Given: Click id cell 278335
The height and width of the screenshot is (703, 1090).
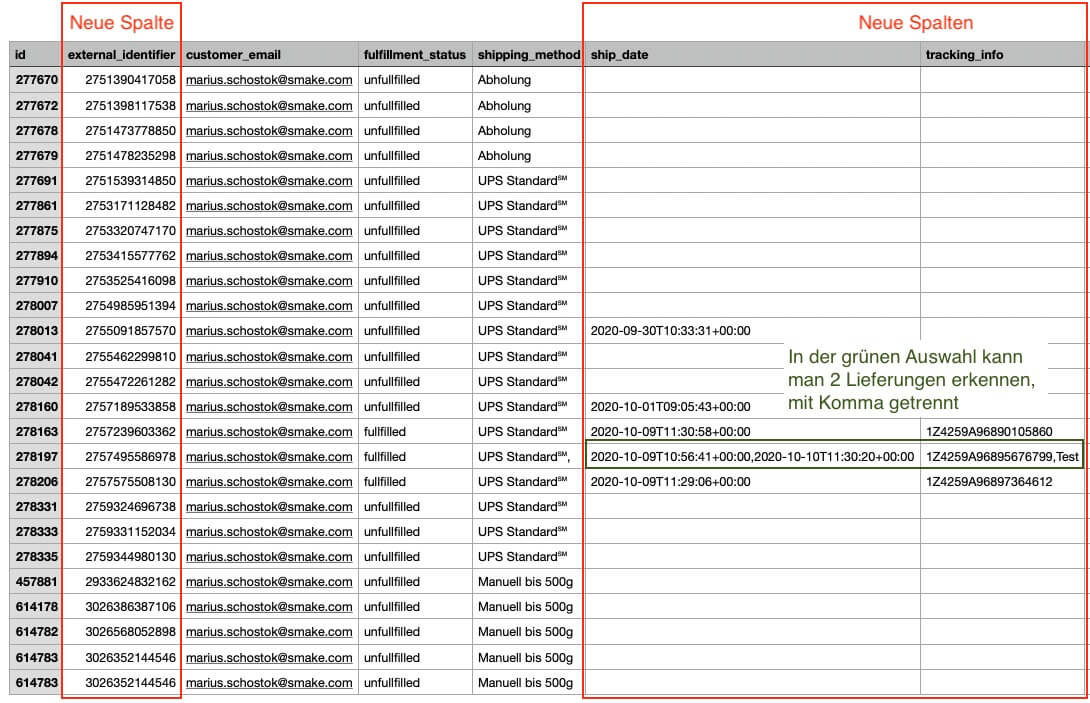Looking at the screenshot, I should (35, 557).
